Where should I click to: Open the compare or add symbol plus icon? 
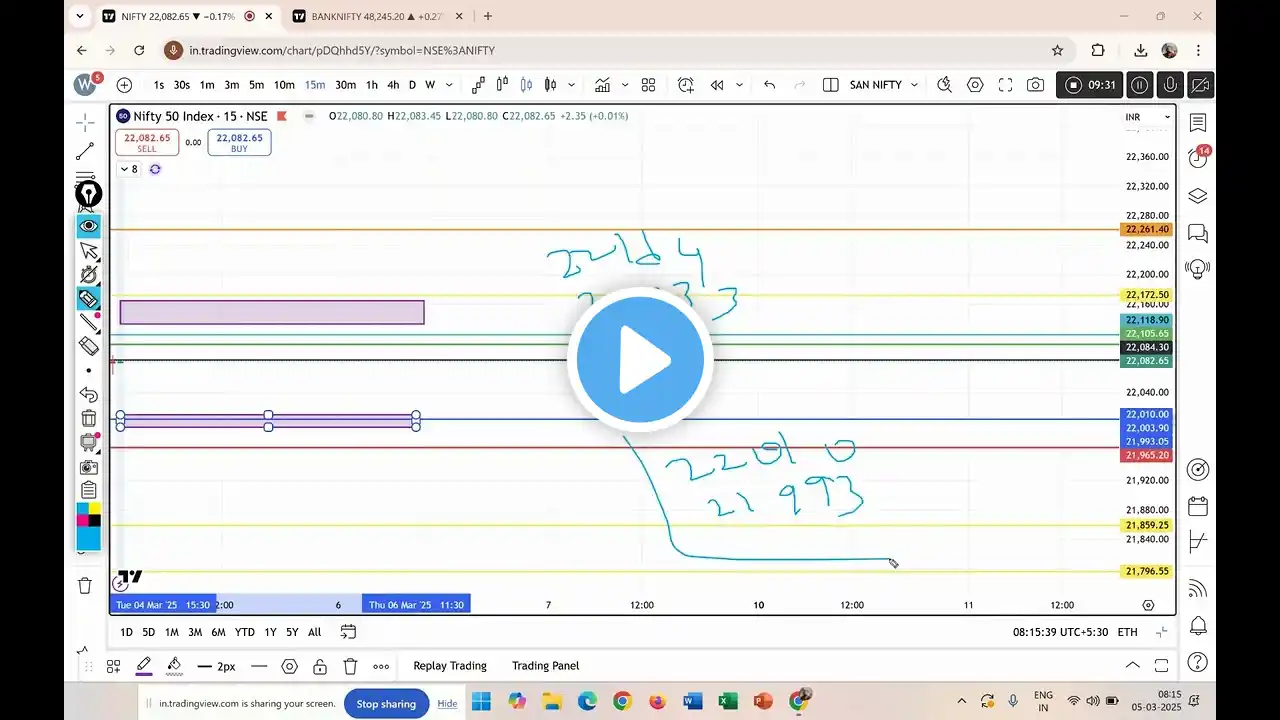tap(124, 85)
